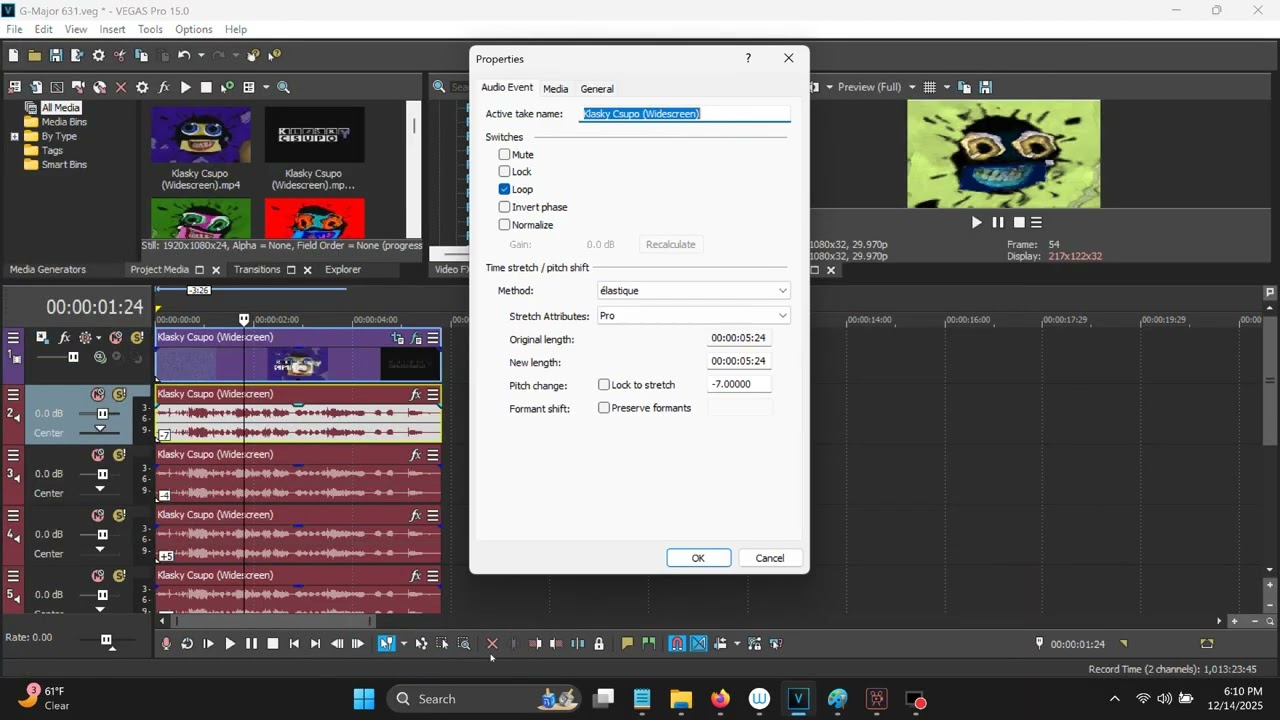Check Preserve formants
Image resolution: width=1280 pixels, height=720 pixels.
pyautogui.click(x=604, y=408)
